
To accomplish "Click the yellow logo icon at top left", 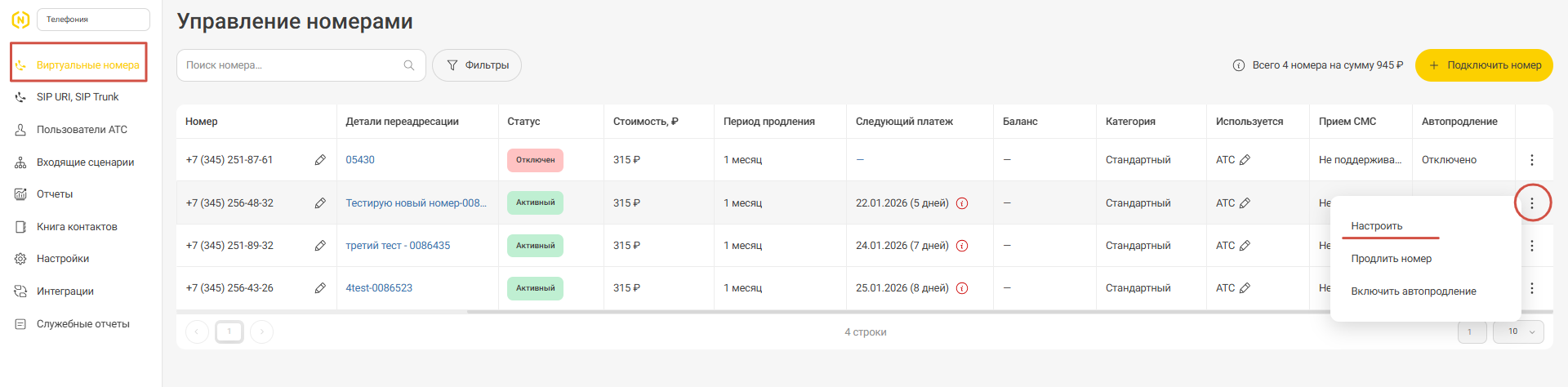I will click(x=20, y=20).
